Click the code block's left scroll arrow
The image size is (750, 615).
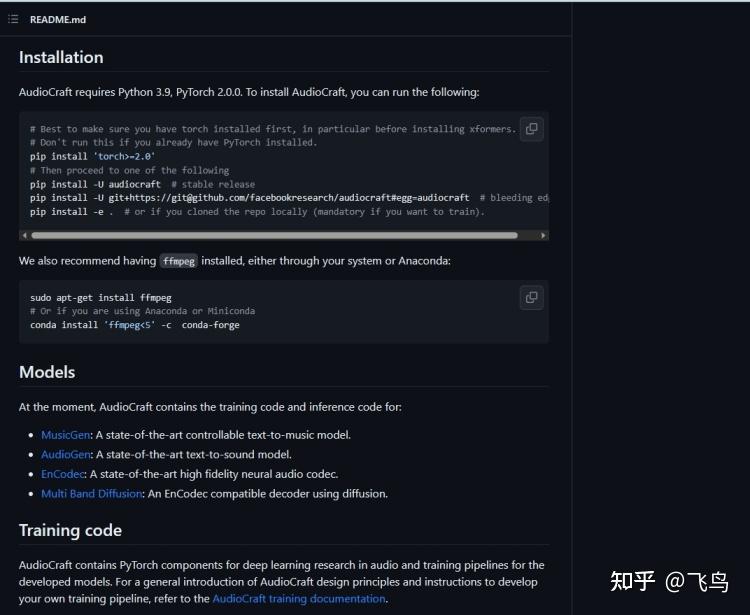coord(24,236)
